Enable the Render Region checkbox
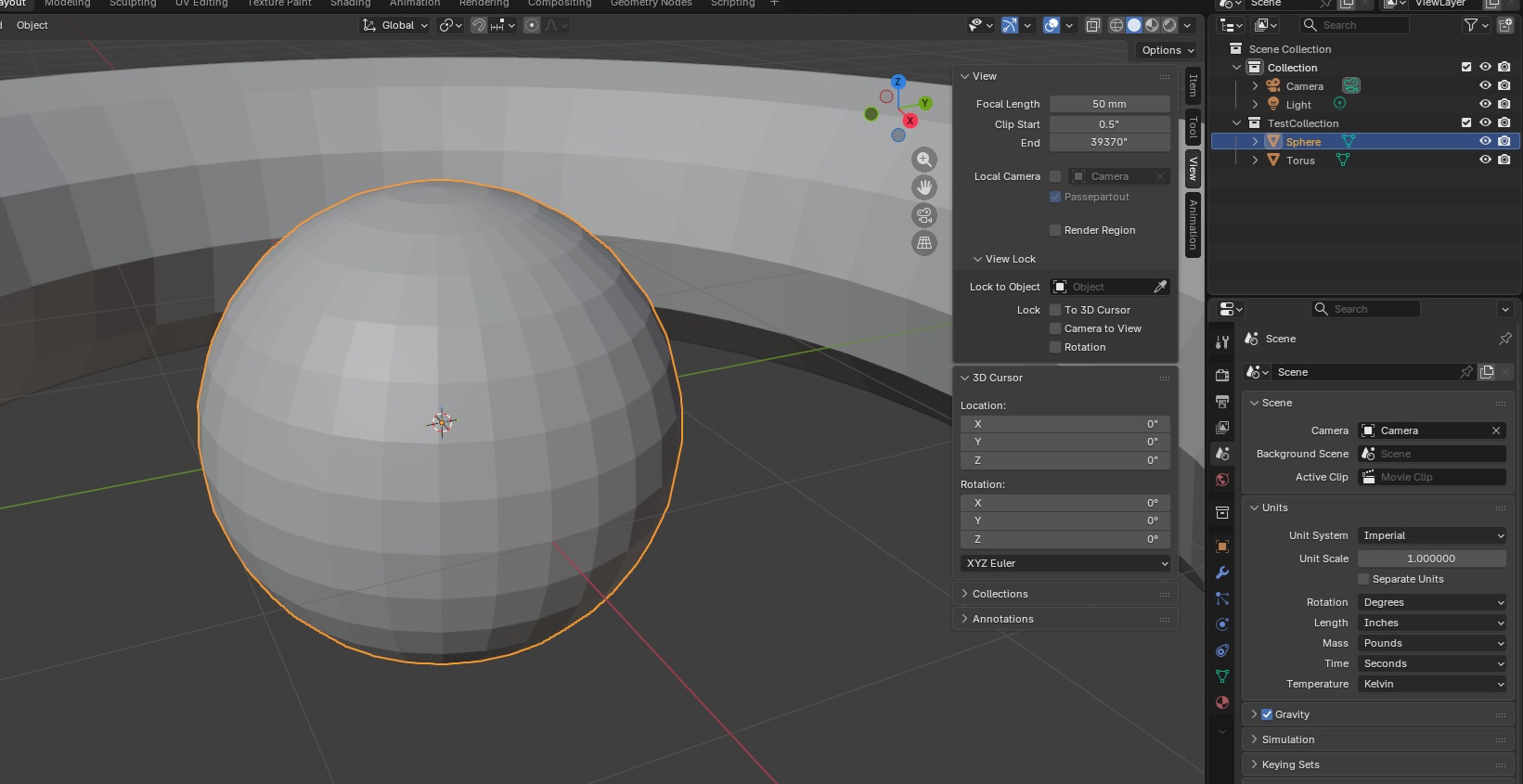1523x784 pixels. 1055,230
